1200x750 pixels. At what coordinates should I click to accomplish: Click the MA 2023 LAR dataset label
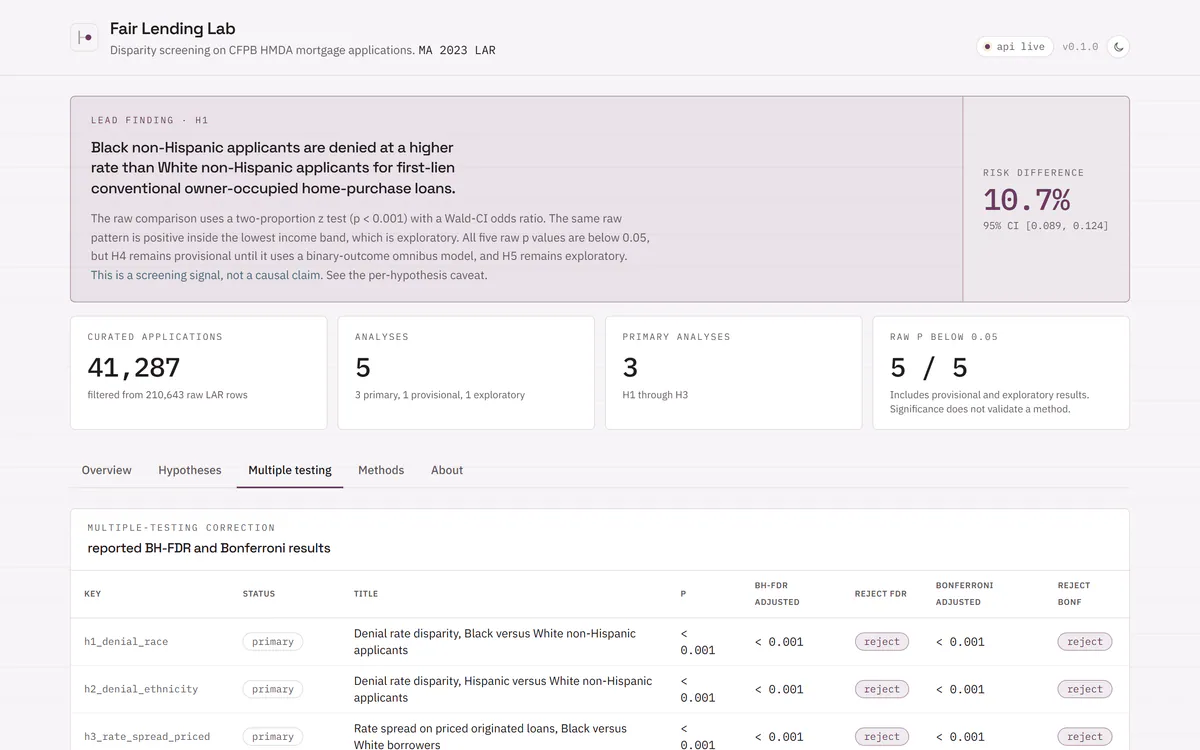click(457, 50)
